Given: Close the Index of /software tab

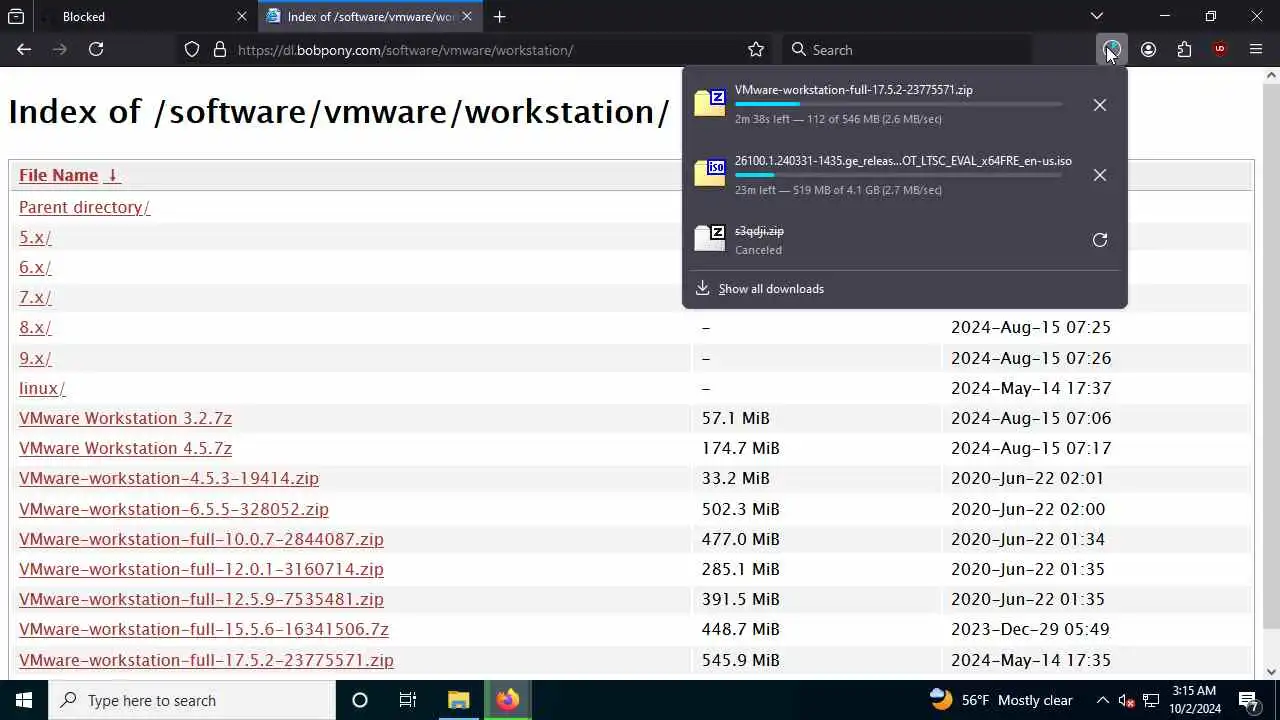Looking at the screenshot, I should pyautogui.click(x=467, y=16).
